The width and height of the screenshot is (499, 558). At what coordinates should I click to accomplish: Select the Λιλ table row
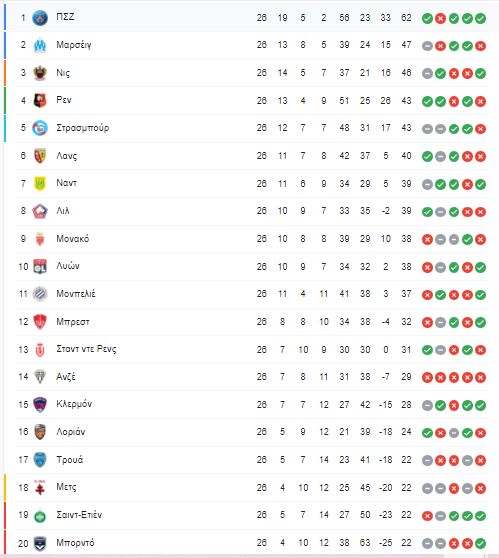252,211
